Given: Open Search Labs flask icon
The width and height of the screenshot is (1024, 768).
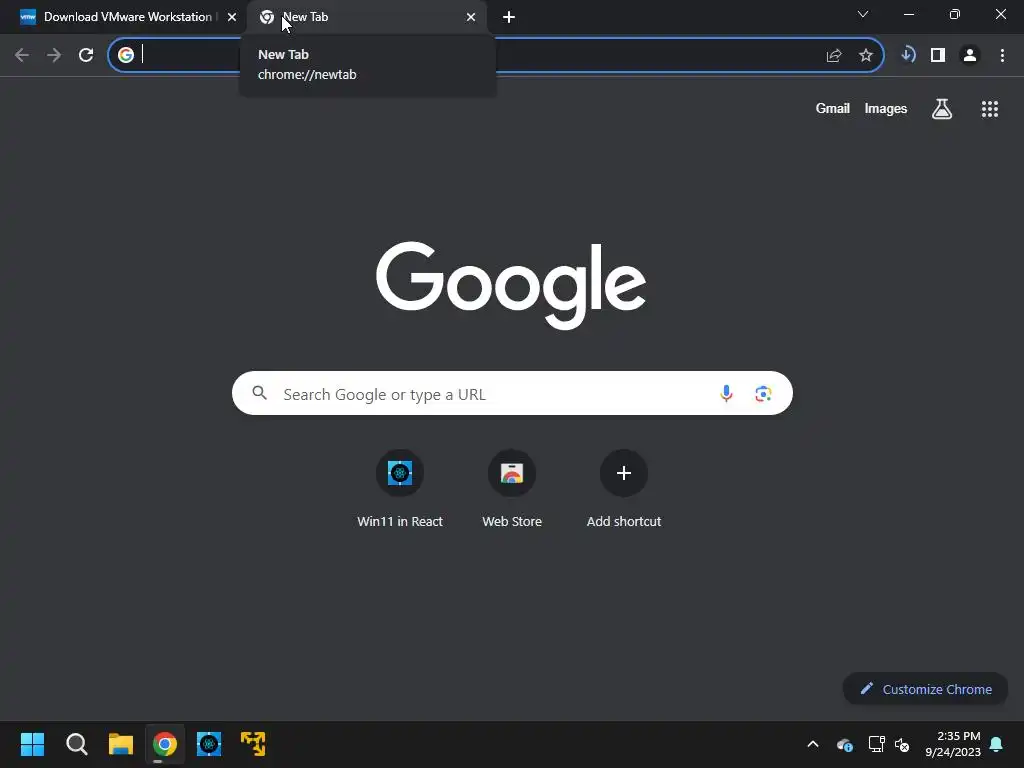Looking at the screenshot, I should pyautogui.click(x=942, y=109).
